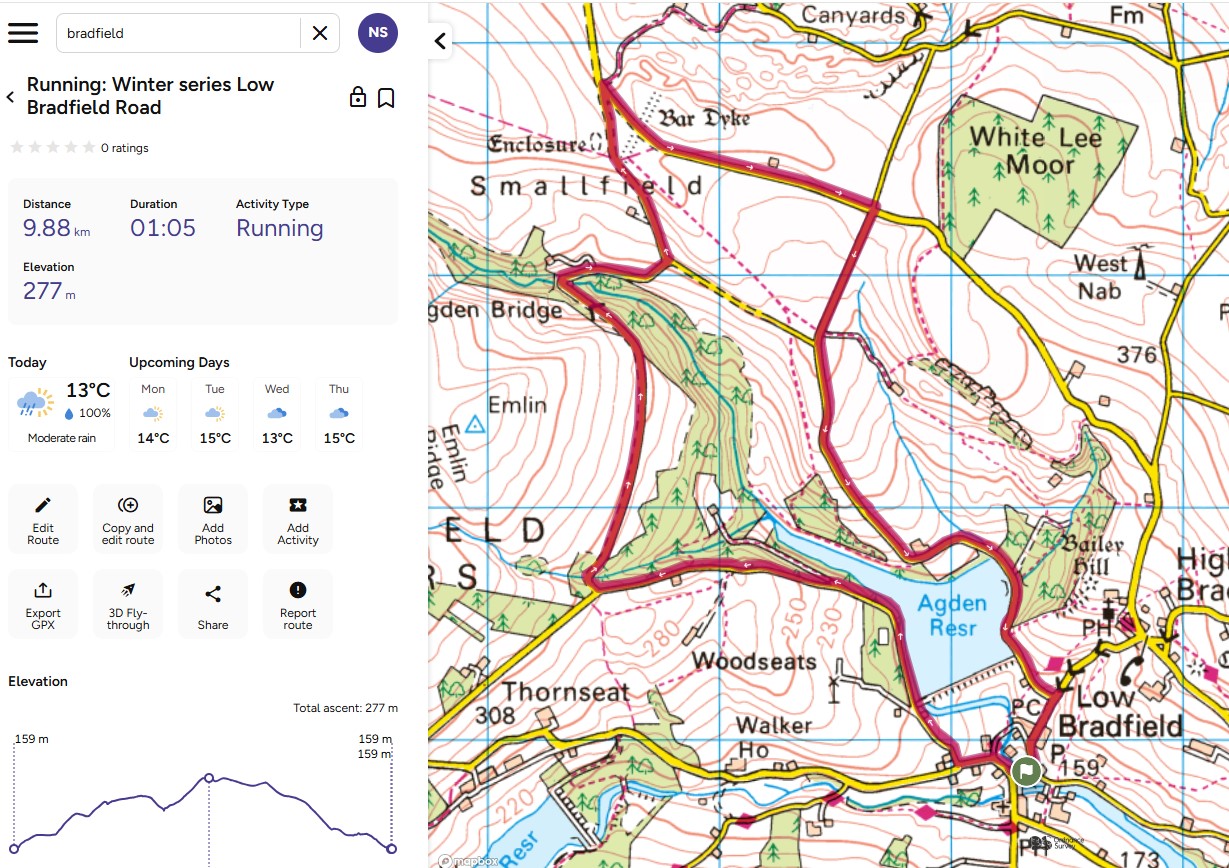
Task: Go back using the arrow beside route title
Action: click(x=11, y=97)
